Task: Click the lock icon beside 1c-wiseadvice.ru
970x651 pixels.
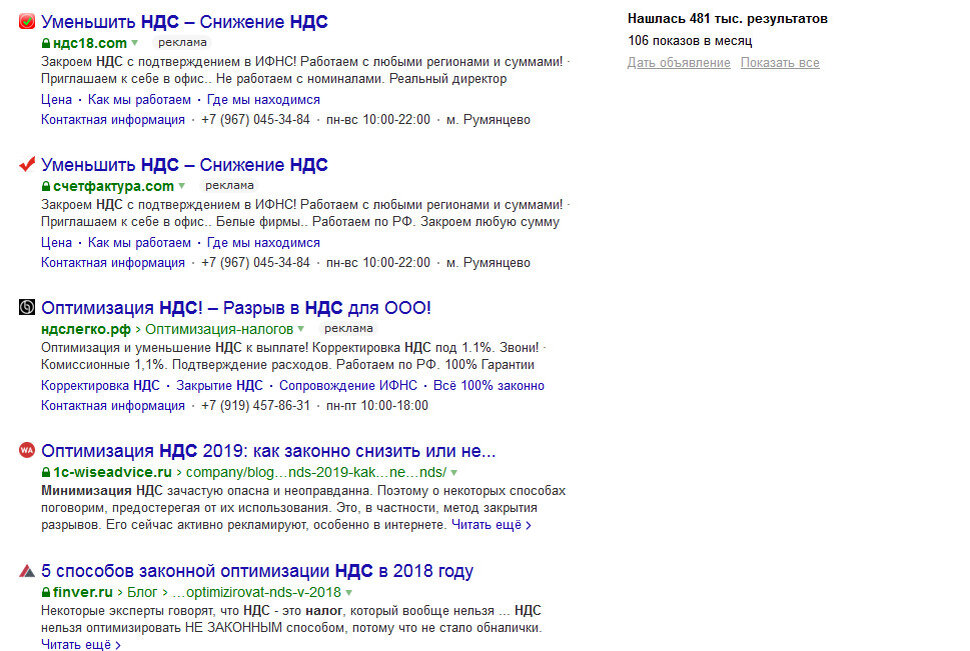Action: 46,472
